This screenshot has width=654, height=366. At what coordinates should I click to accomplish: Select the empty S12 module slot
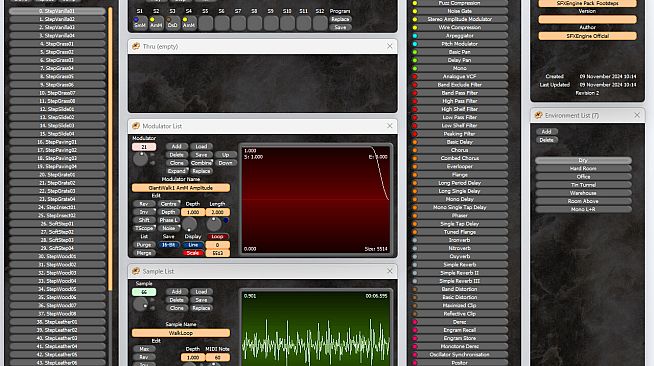tap(320, 23)
